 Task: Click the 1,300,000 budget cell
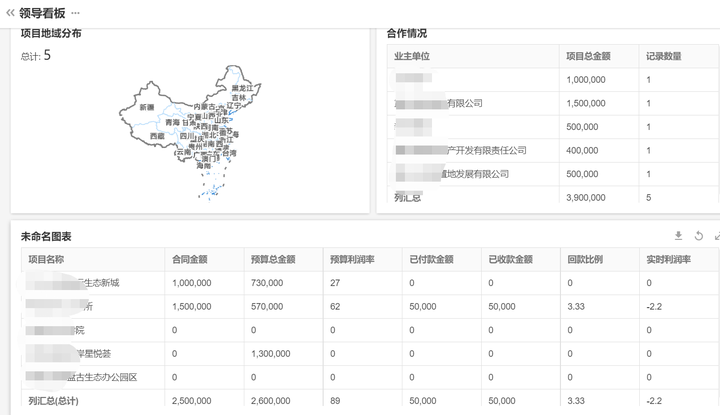(x=270, y=353)
